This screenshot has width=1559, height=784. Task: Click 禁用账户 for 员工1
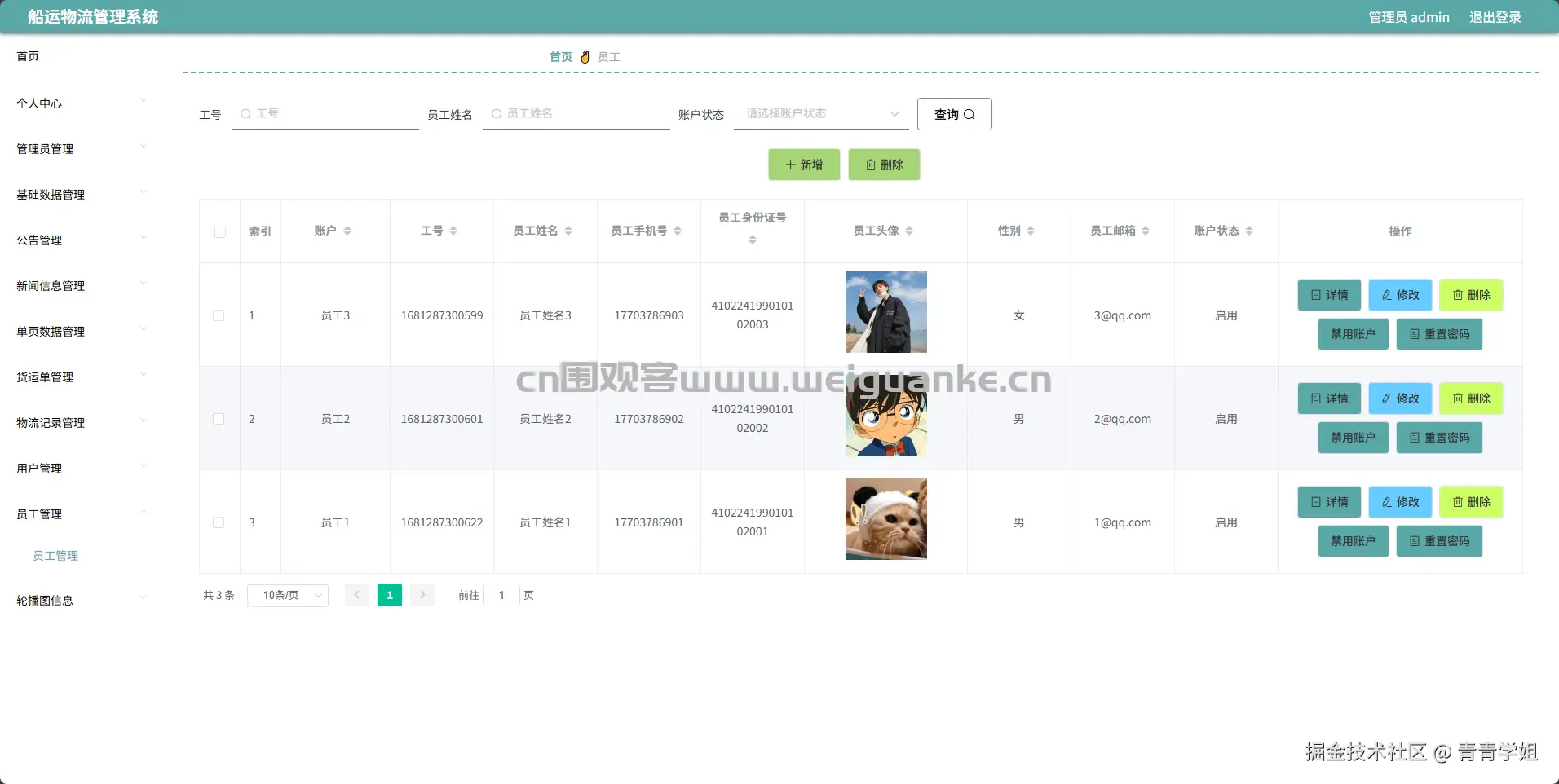coord(1354,541)
